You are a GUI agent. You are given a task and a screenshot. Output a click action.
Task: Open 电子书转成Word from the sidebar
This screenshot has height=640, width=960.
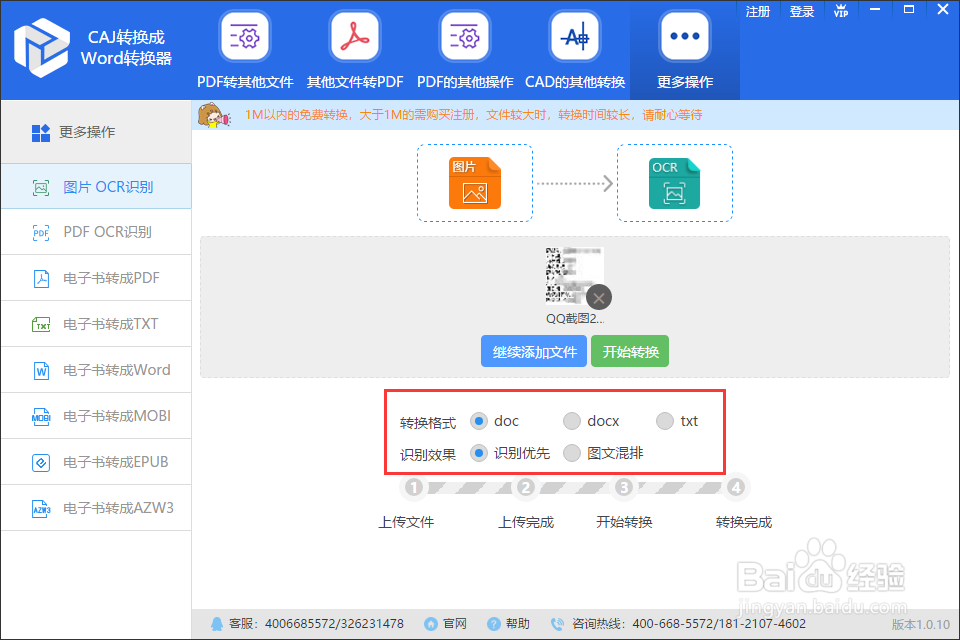tap(95, 370)
